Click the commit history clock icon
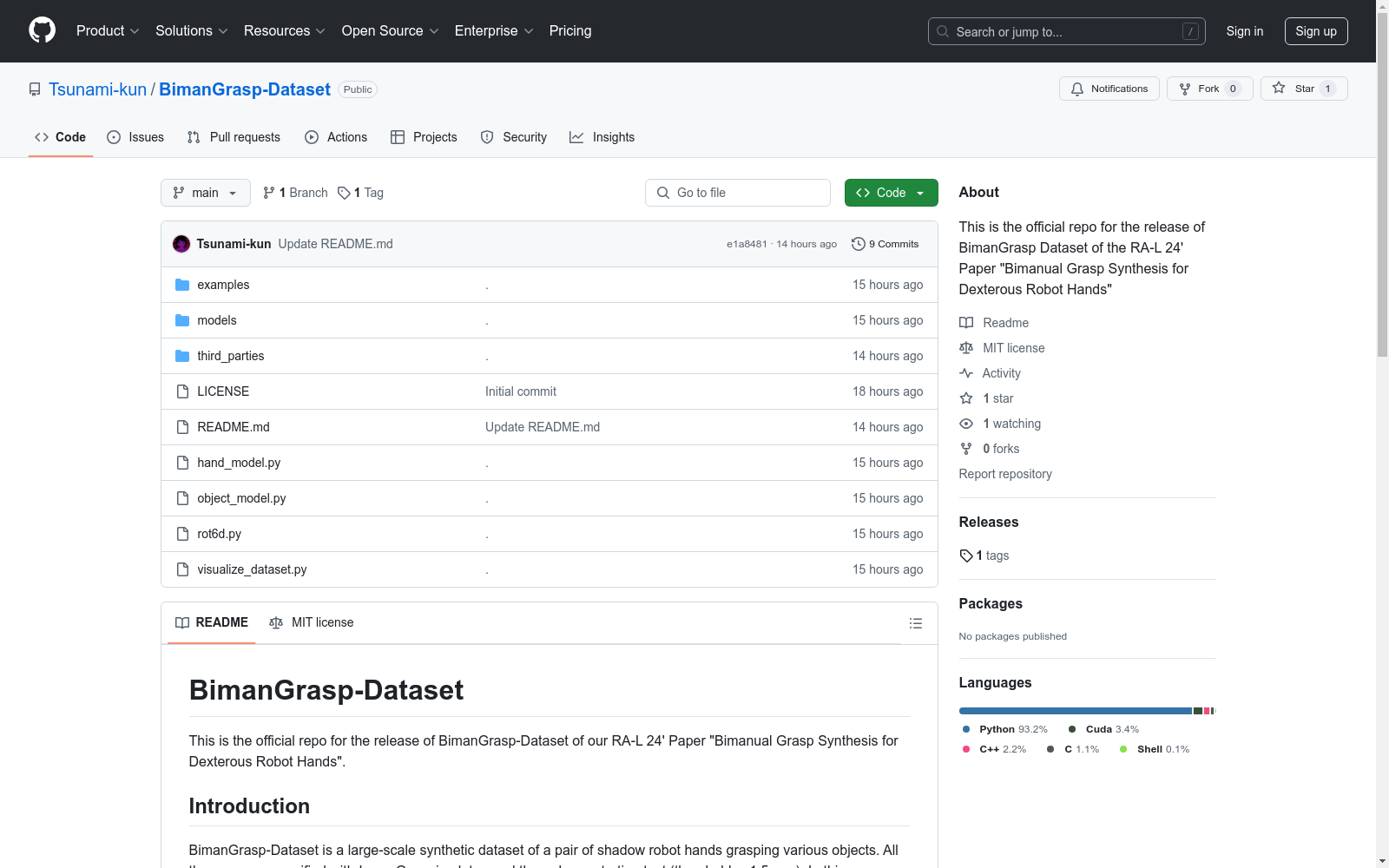This screenshot has height=868, width=1389. (859, 244)
